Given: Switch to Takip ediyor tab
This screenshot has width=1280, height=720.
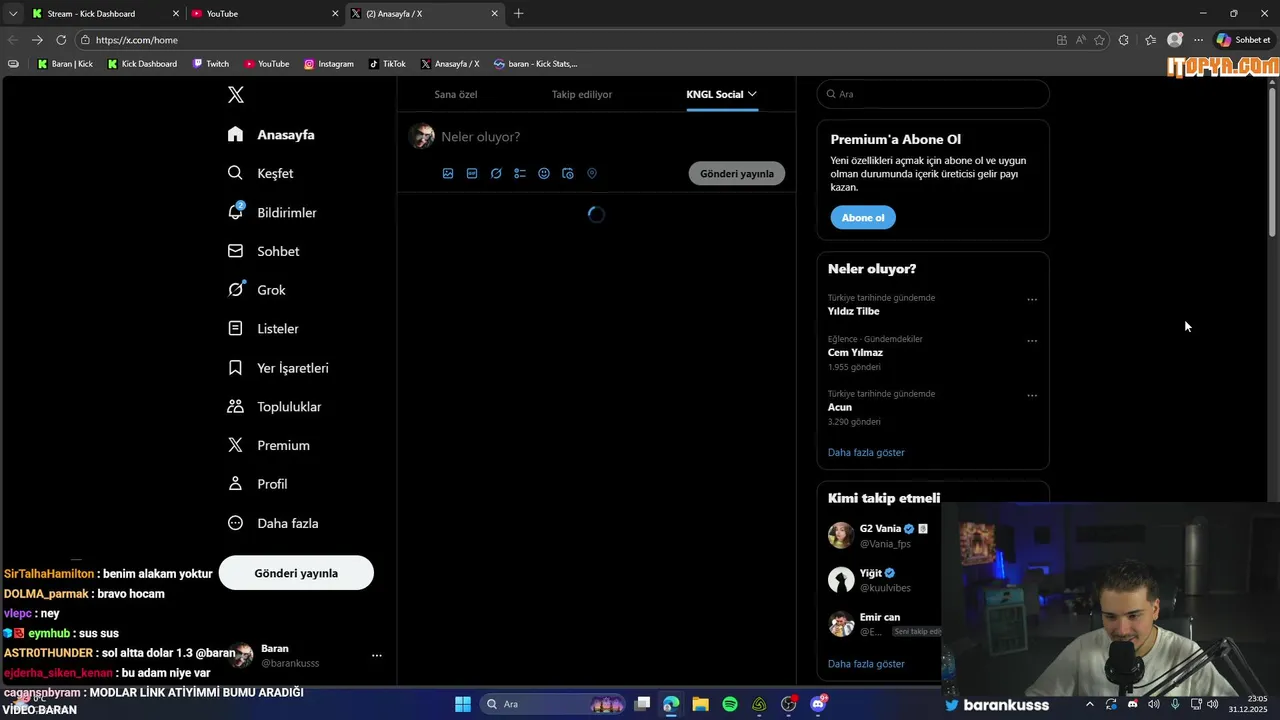Looking at the screenshot, I should [x=582, y=94].
